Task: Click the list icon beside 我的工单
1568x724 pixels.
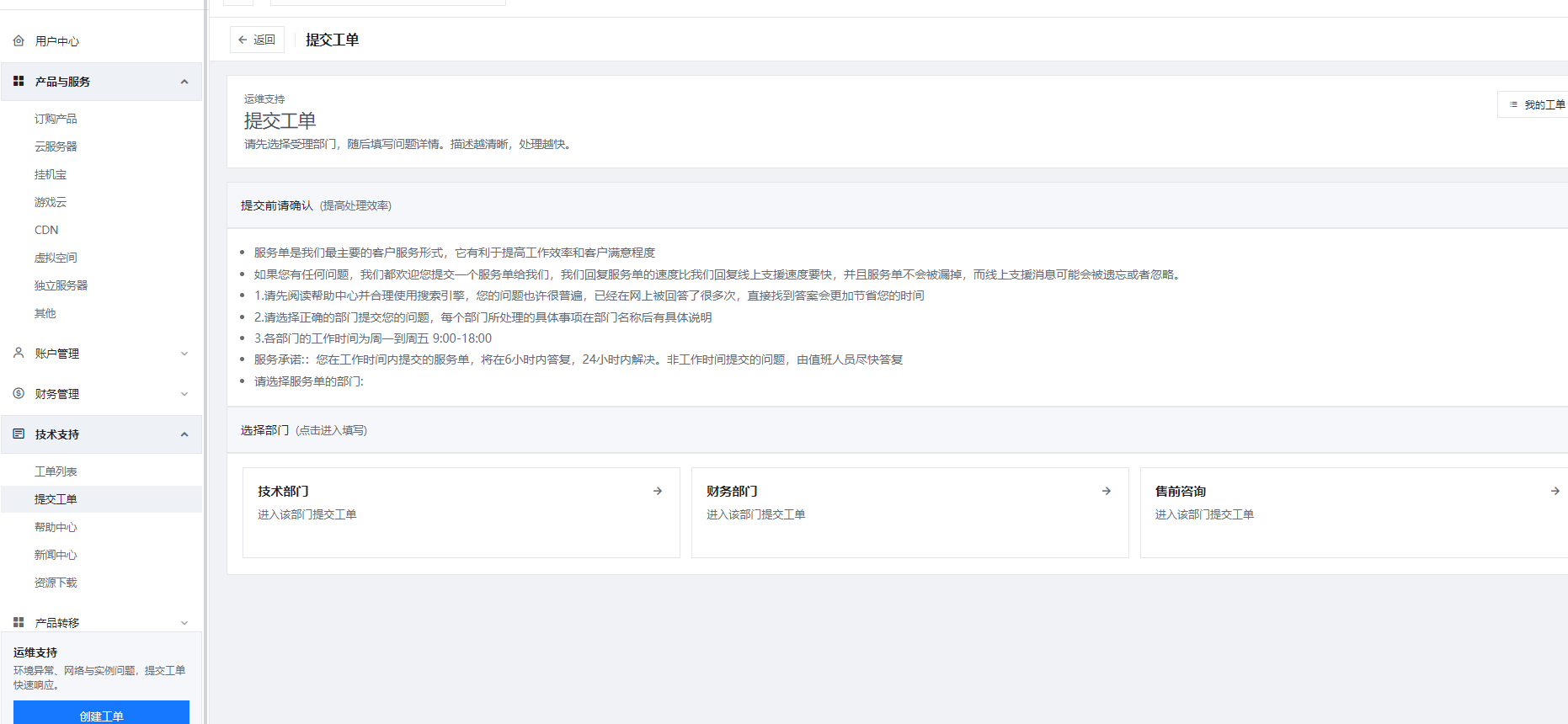Action: (1513, 104)
